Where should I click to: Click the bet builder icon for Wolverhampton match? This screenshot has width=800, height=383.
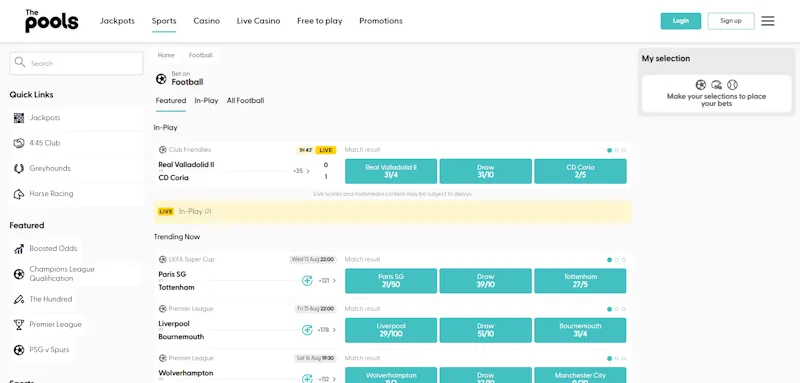click(307, 378)
